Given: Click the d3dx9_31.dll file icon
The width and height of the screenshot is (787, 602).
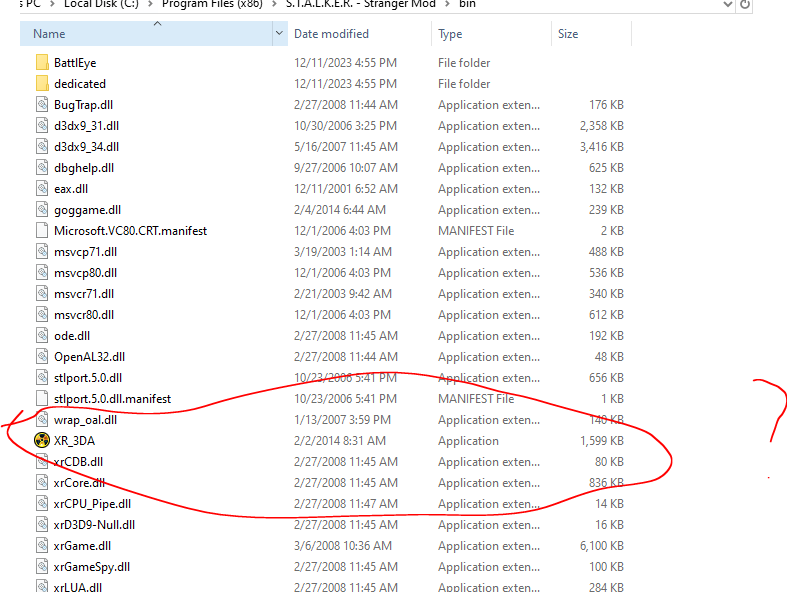Looking at the screenshot, I should pos(43,126).
